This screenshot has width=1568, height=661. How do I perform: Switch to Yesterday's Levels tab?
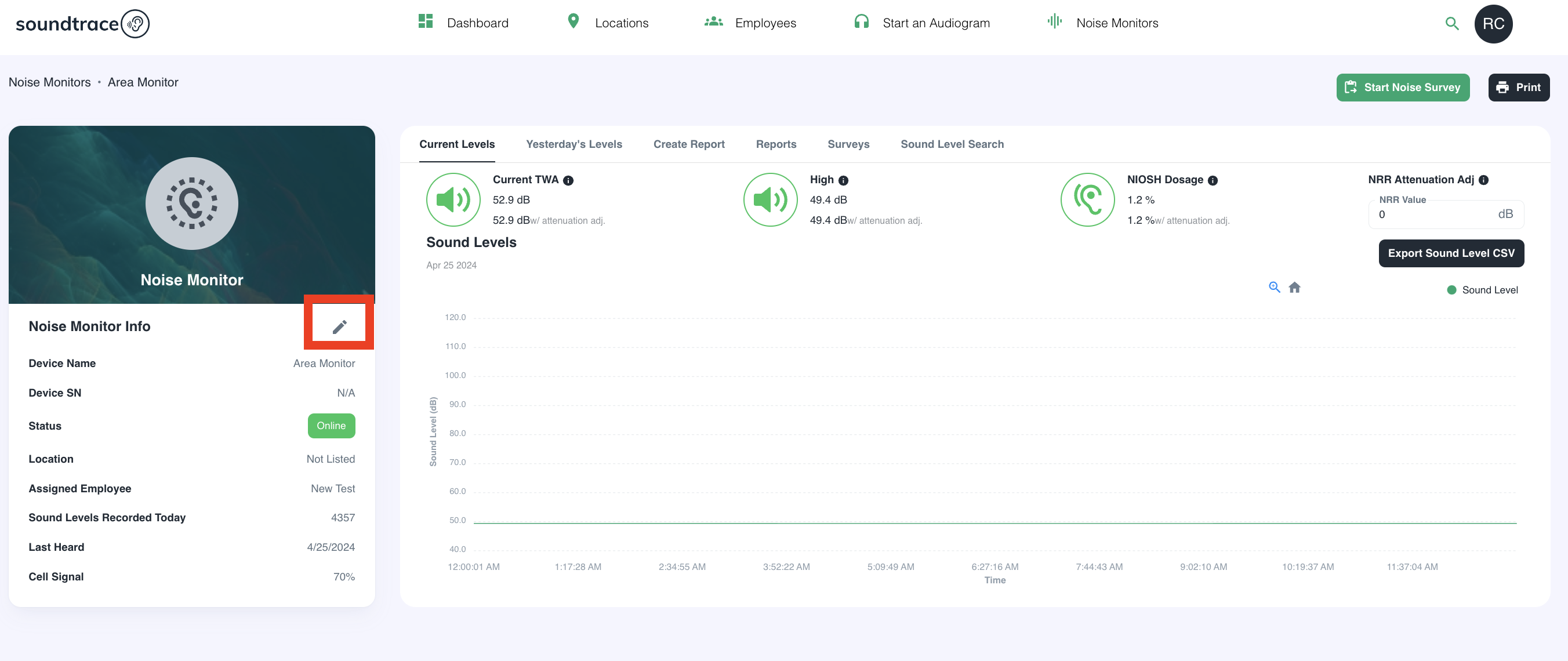pyautogui.click(x=574, y=144)
